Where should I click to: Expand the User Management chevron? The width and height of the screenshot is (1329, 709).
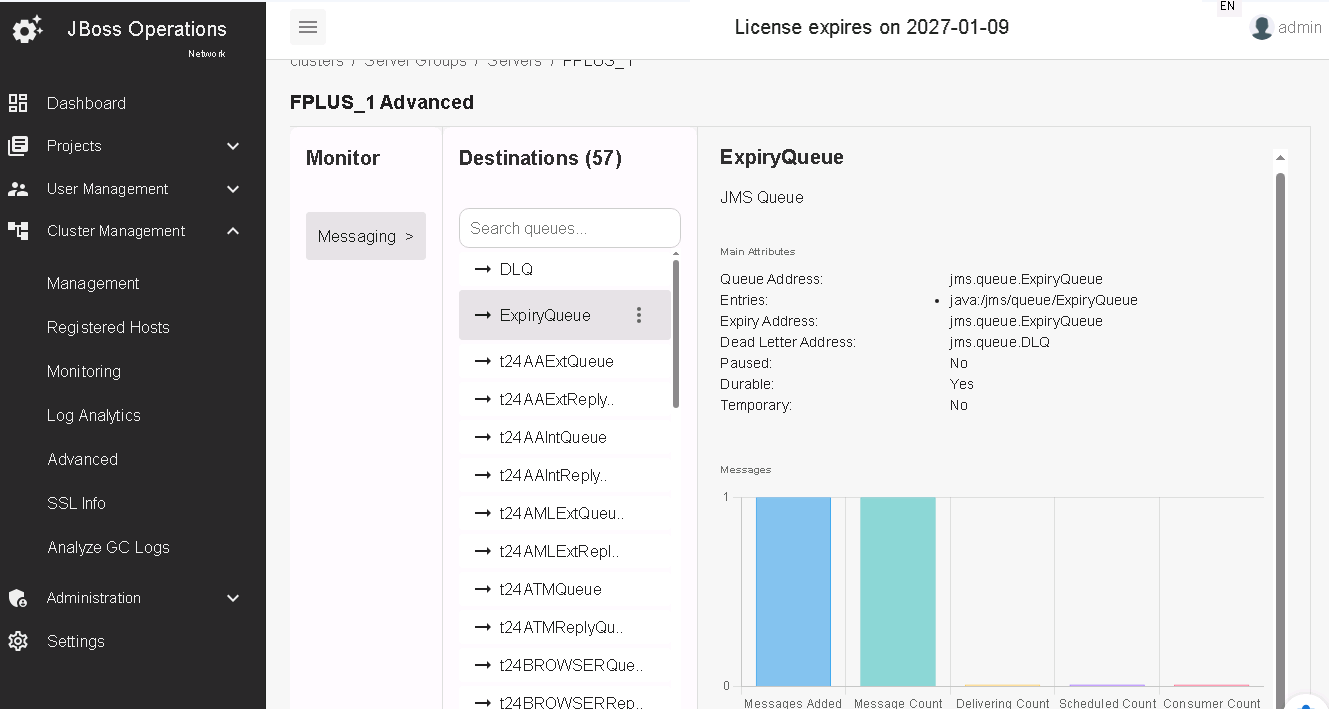pyautogui.click(x=233, y=189)
